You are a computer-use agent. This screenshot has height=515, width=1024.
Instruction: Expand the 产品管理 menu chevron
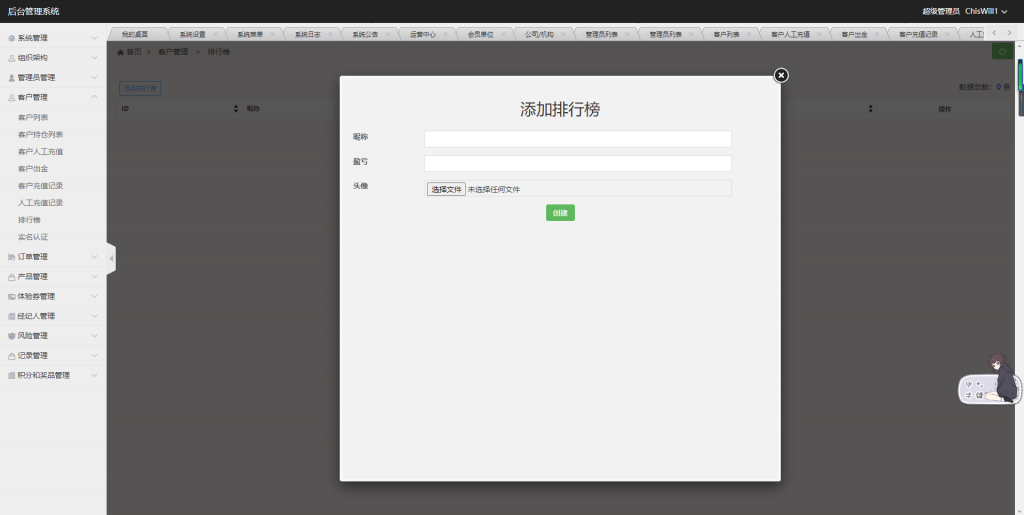click(x=94, y=277)
